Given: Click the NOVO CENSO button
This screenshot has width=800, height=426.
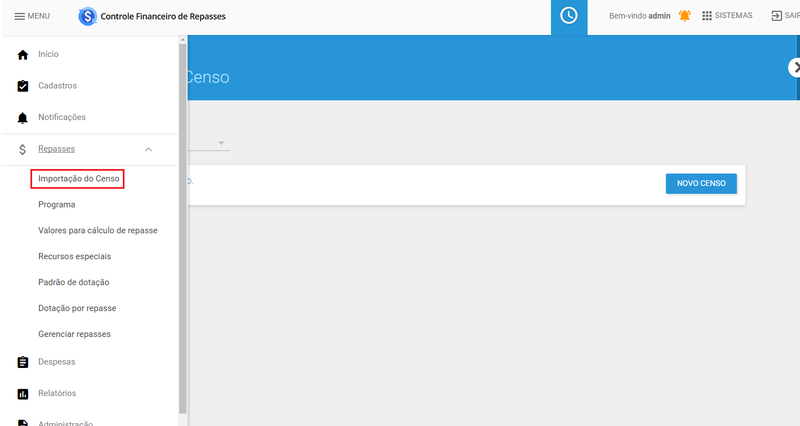Looking at the screenshot, I should pos(701,184).
